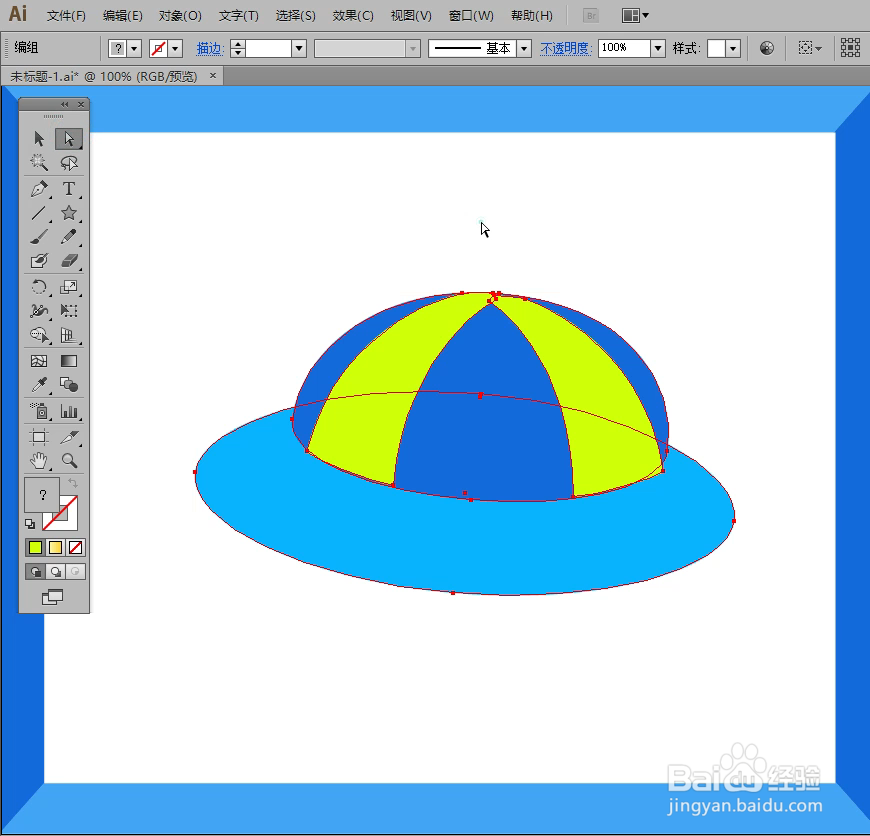Click the Fill box with question mark
The height and width of the screenshot is (836, 870).
pyautogui.click(x=42, y=495)
